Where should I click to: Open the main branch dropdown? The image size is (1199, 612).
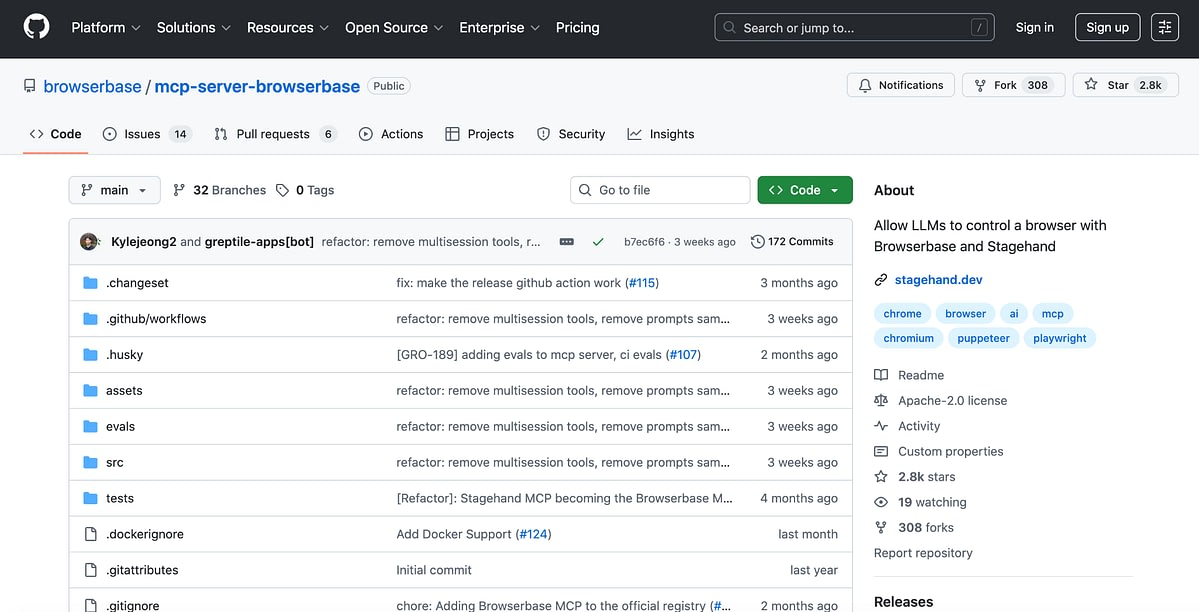[x=114, y=189]
